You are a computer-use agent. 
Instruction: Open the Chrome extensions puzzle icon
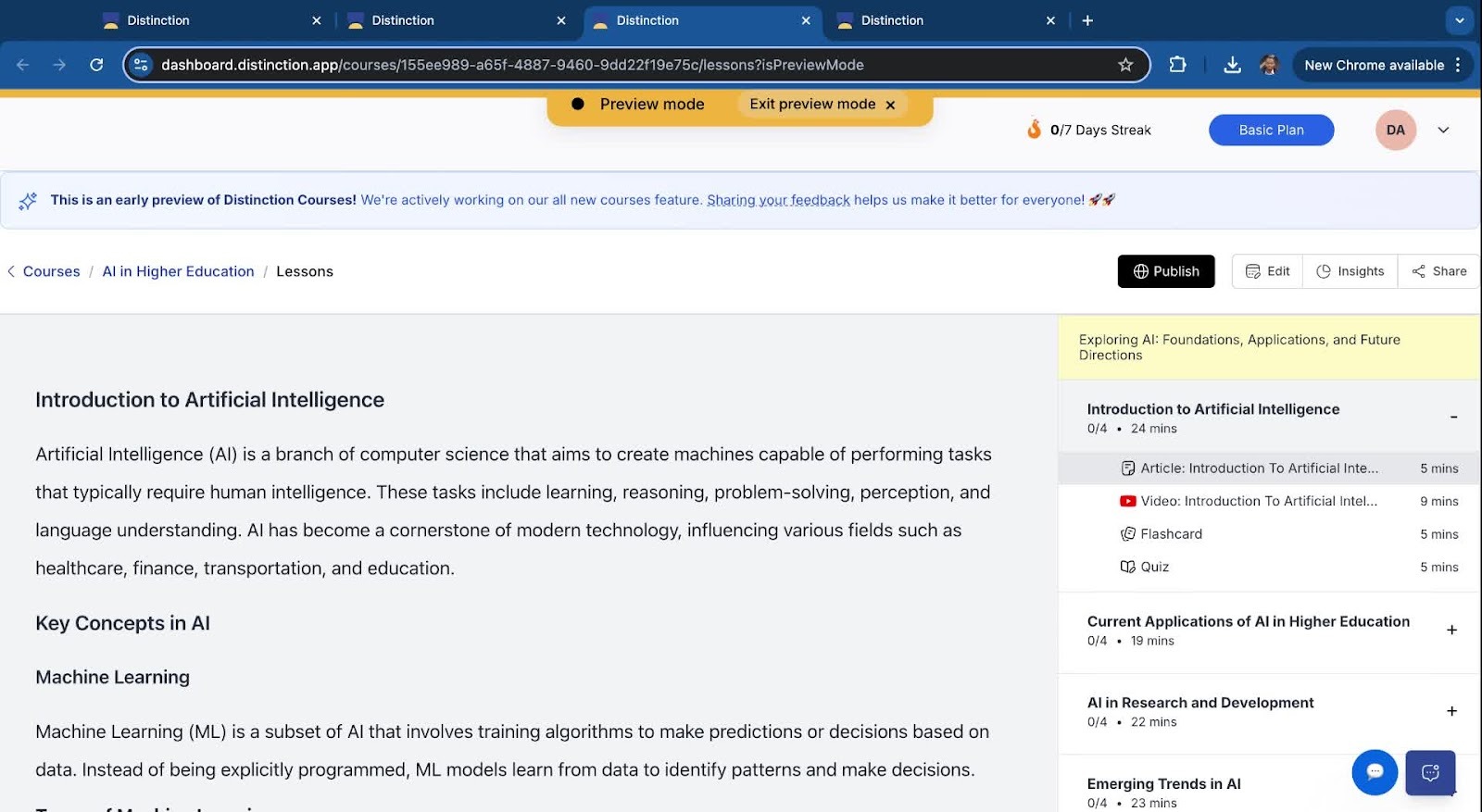tap(1177, 65)
